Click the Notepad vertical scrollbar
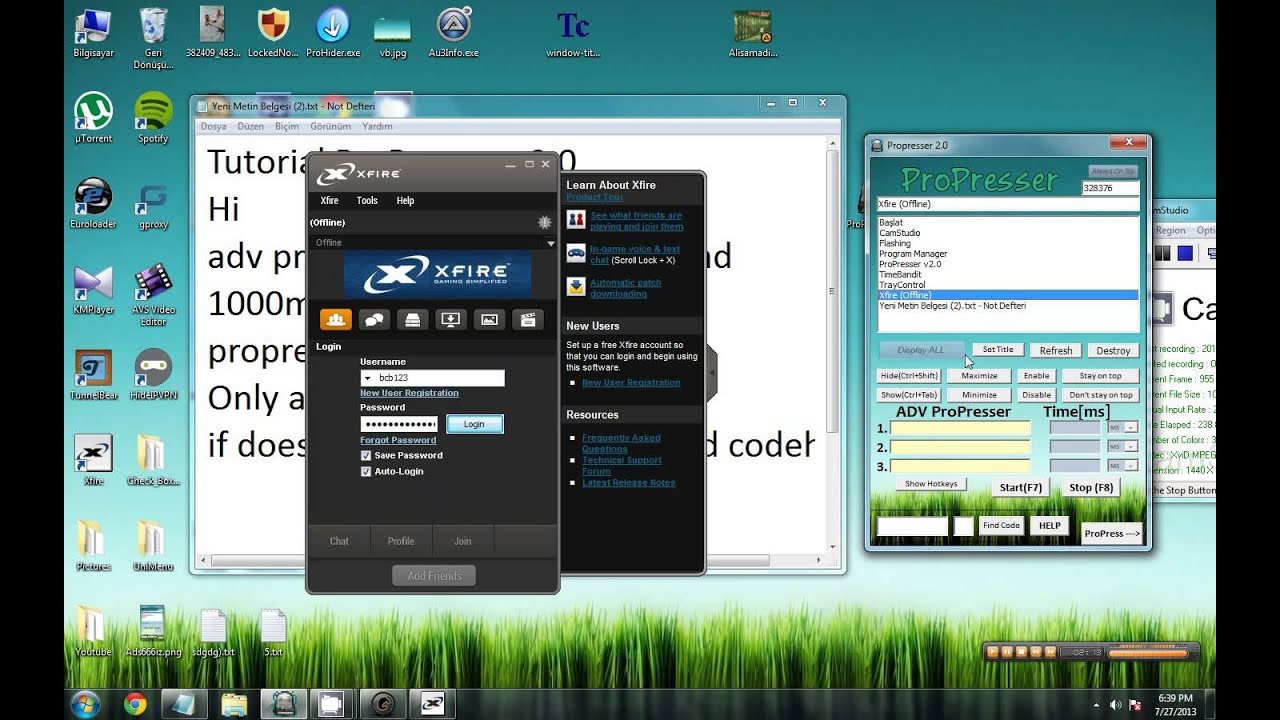 (x=833, y=346)
